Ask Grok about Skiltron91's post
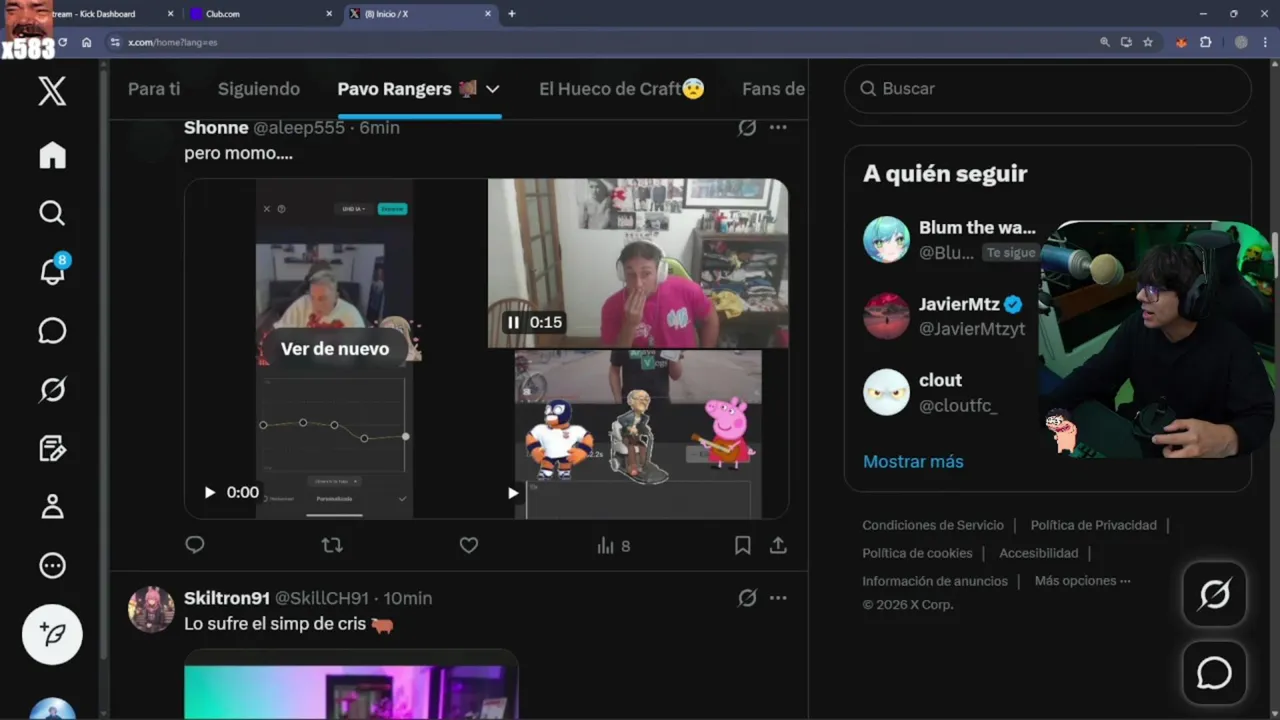Screen dimensions: 1280x720 (x=747, y=598)
